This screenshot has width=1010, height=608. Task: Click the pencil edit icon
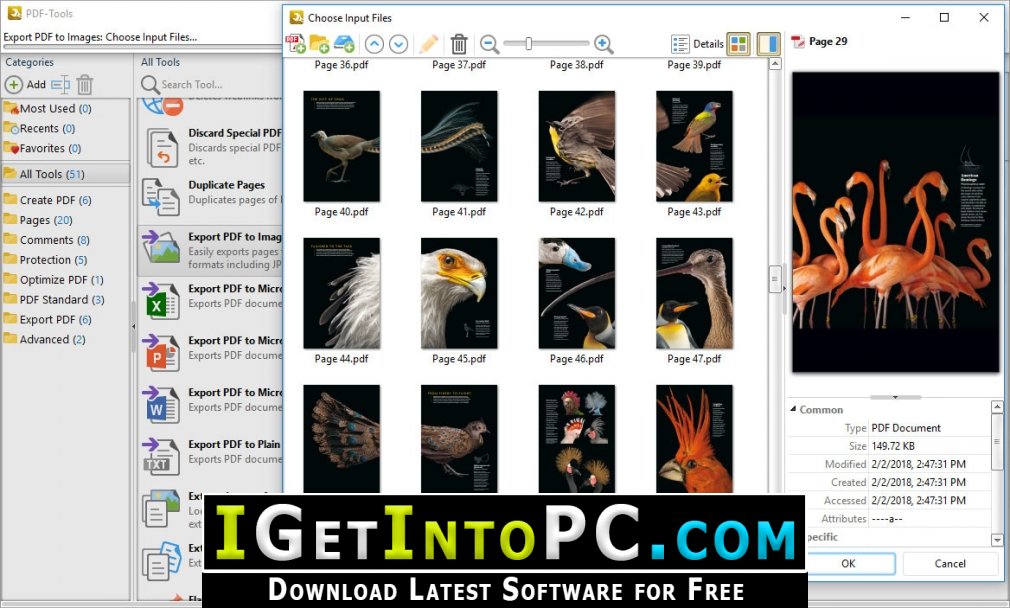click(x=429, y=44)
